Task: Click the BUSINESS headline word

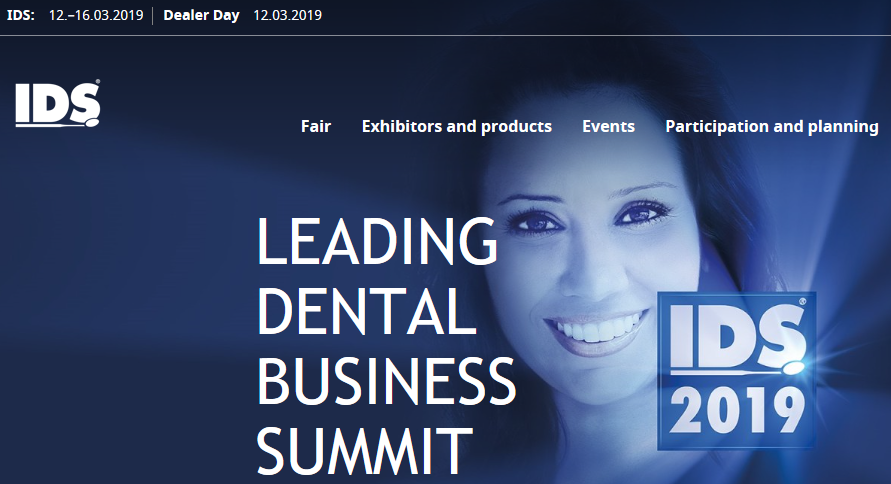Action: pyautogui.click(x=386, y=381)
